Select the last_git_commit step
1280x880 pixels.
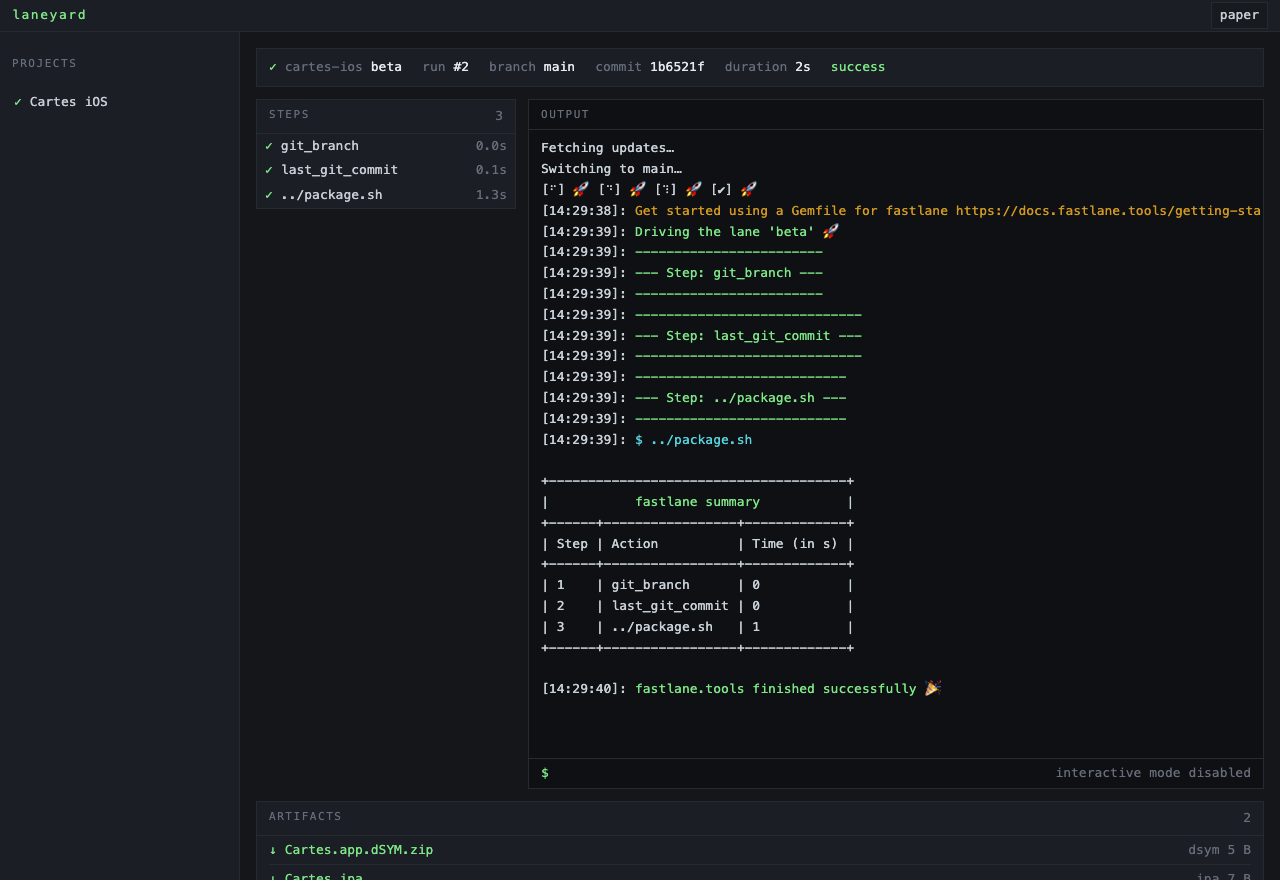[x=386, y=170]
